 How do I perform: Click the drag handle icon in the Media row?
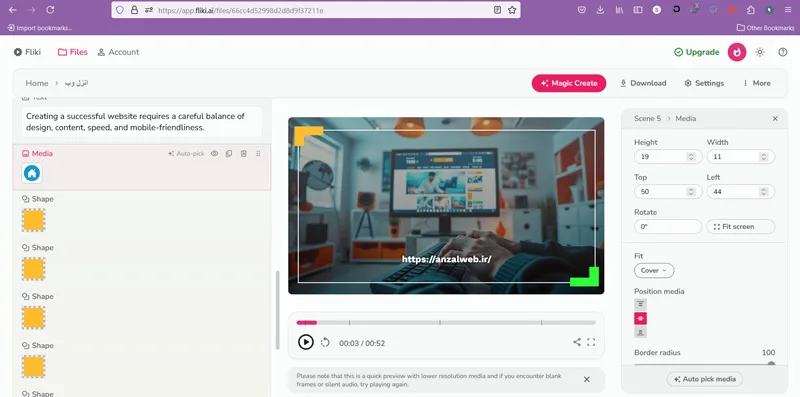pyautogui.click(x=258, y=154)
